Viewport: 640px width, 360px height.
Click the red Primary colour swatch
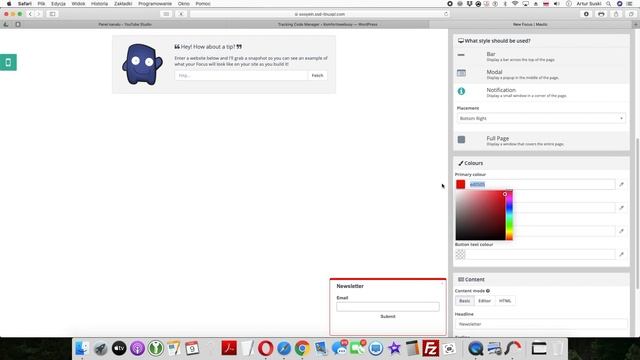[x=461, y=184]
